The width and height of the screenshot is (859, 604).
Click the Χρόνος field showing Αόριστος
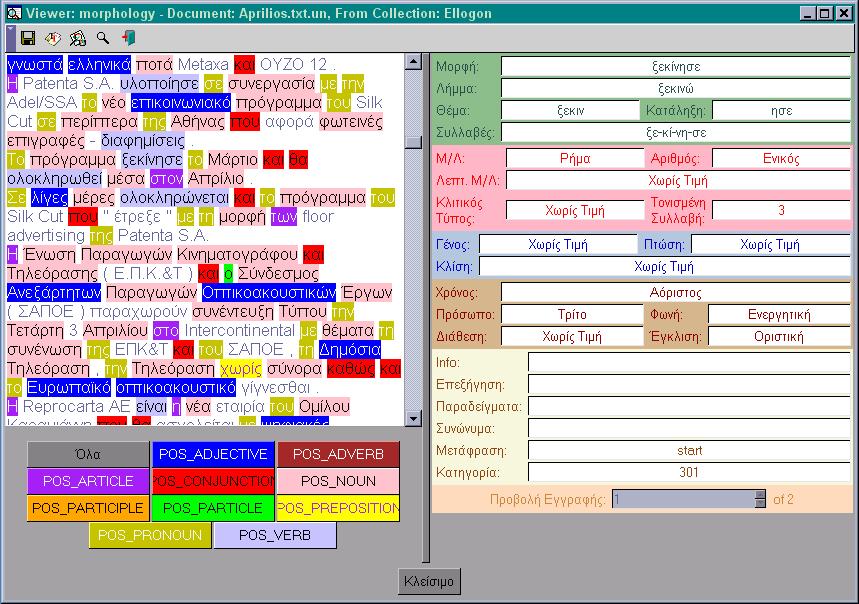pos(675,292)
